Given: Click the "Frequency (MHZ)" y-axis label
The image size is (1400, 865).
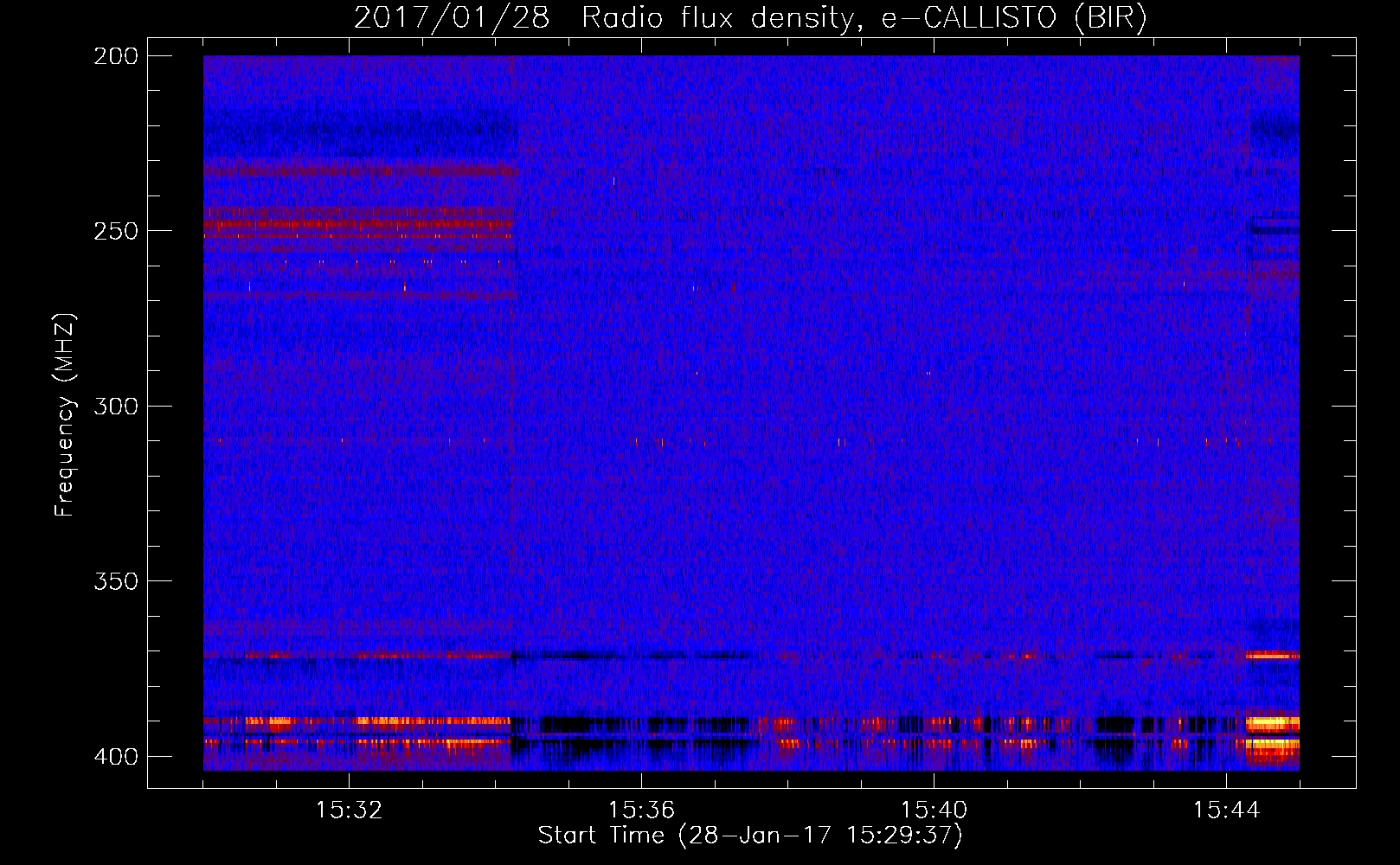Looking at the screenshot, I should 65,415.
